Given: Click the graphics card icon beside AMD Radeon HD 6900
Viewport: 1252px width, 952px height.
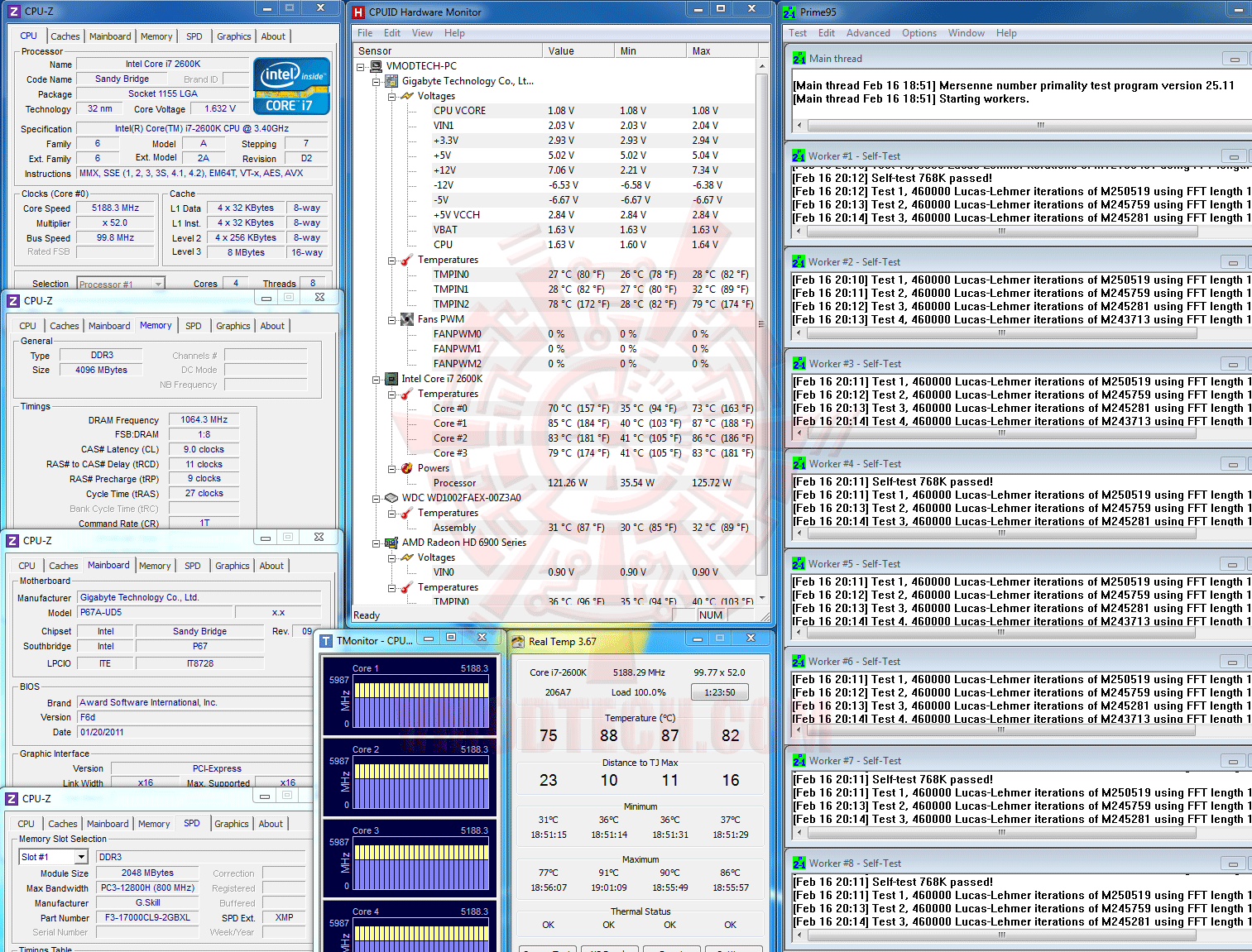Looking at the screenshot, I should pos(391,543).
